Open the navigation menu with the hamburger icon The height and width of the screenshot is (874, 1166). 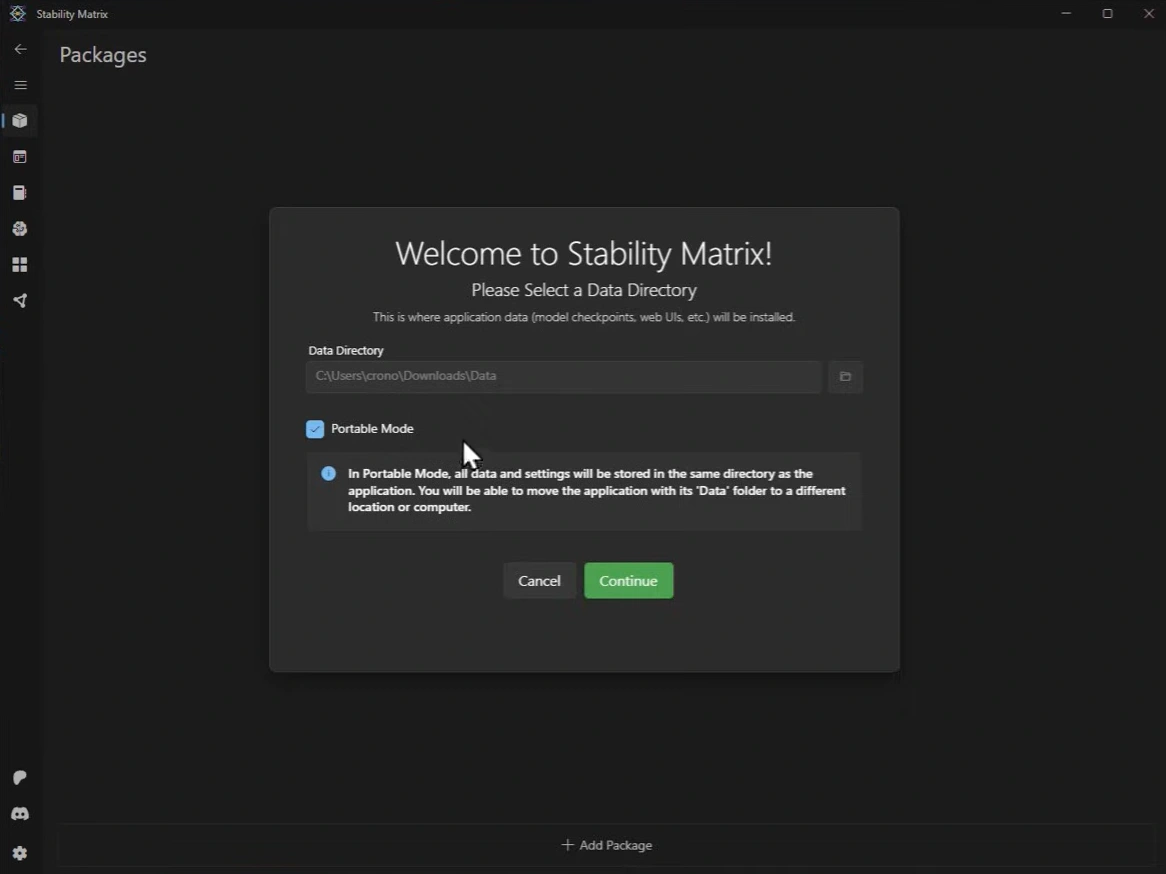click(x=20, y=84)
